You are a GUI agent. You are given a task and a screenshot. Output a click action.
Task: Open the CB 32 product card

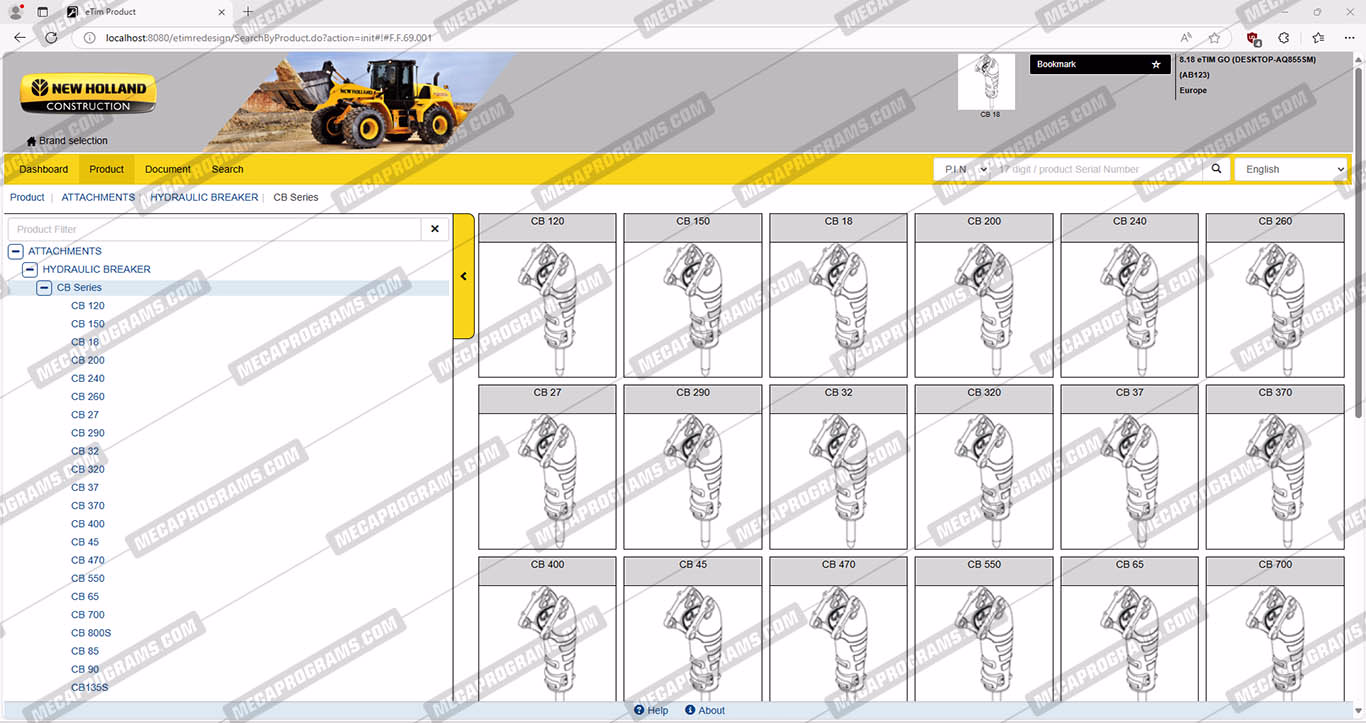838,467
